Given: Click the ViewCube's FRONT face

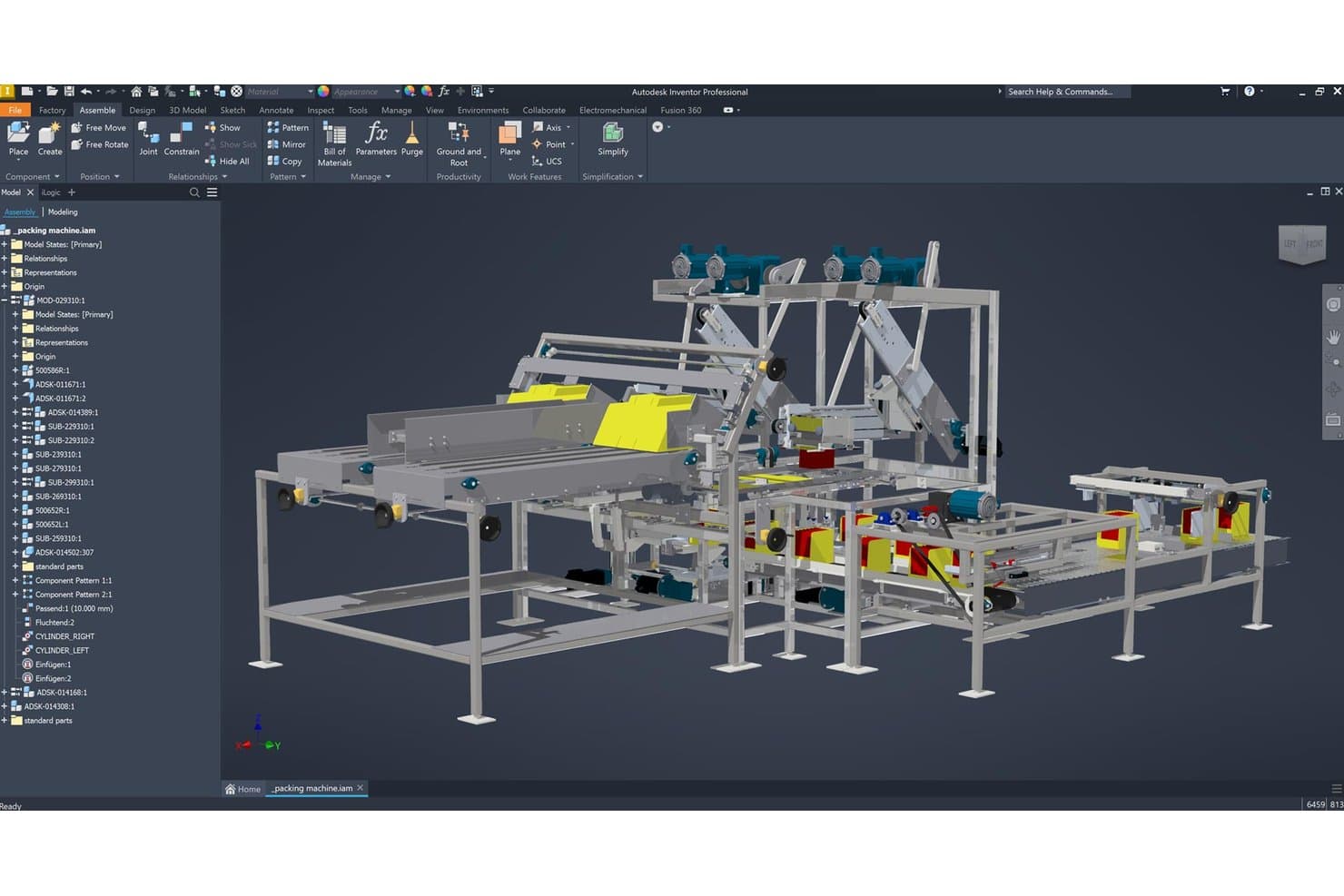Looking at the screenshot, I should (x=1314, y=244).
